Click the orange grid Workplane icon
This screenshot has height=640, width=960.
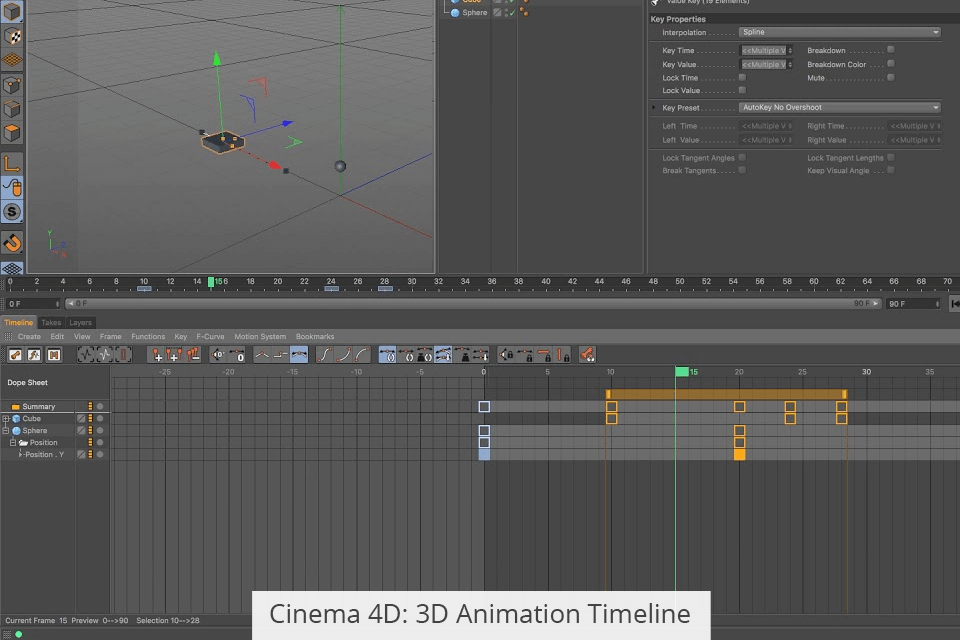[12, 60]
